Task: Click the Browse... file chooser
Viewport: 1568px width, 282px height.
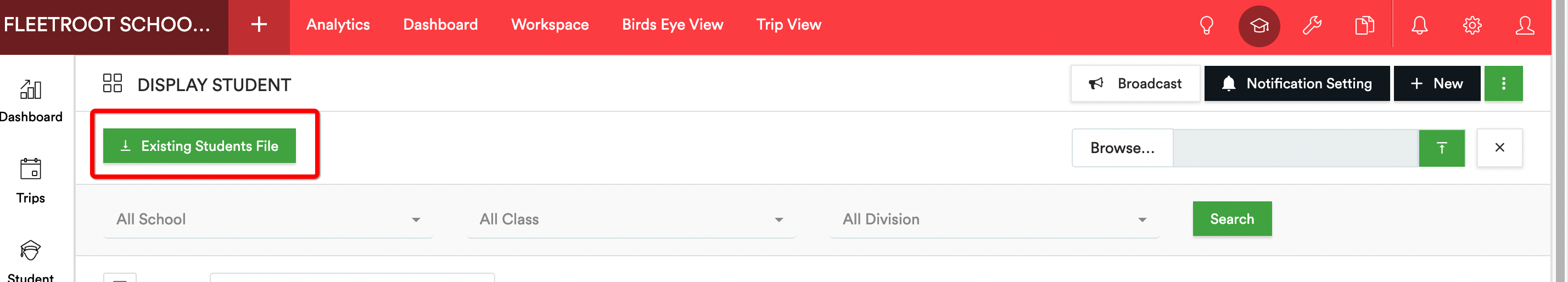Action: click(1122, 148)
